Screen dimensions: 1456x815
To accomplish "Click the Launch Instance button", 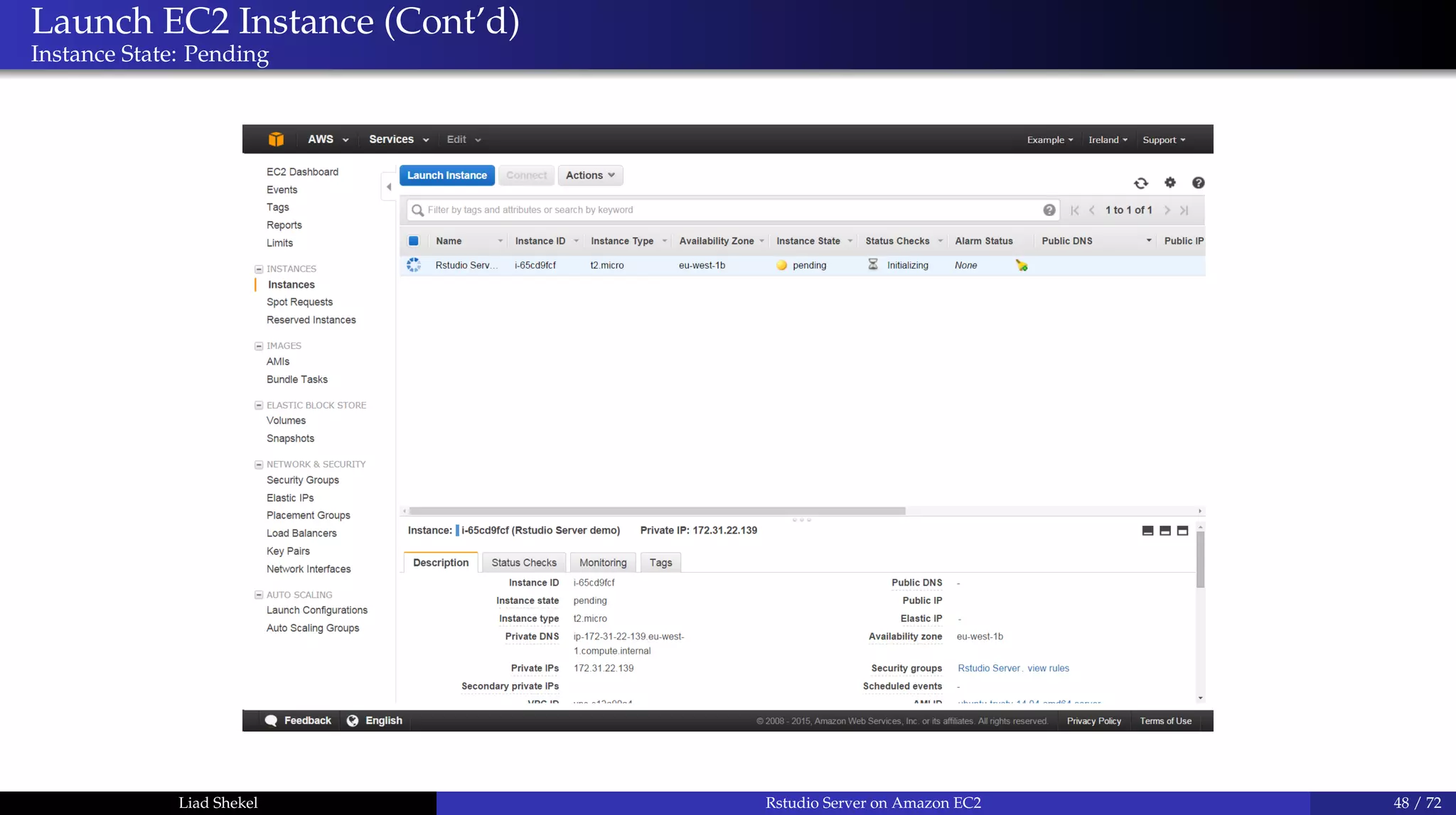I will [x=447, y=176].
